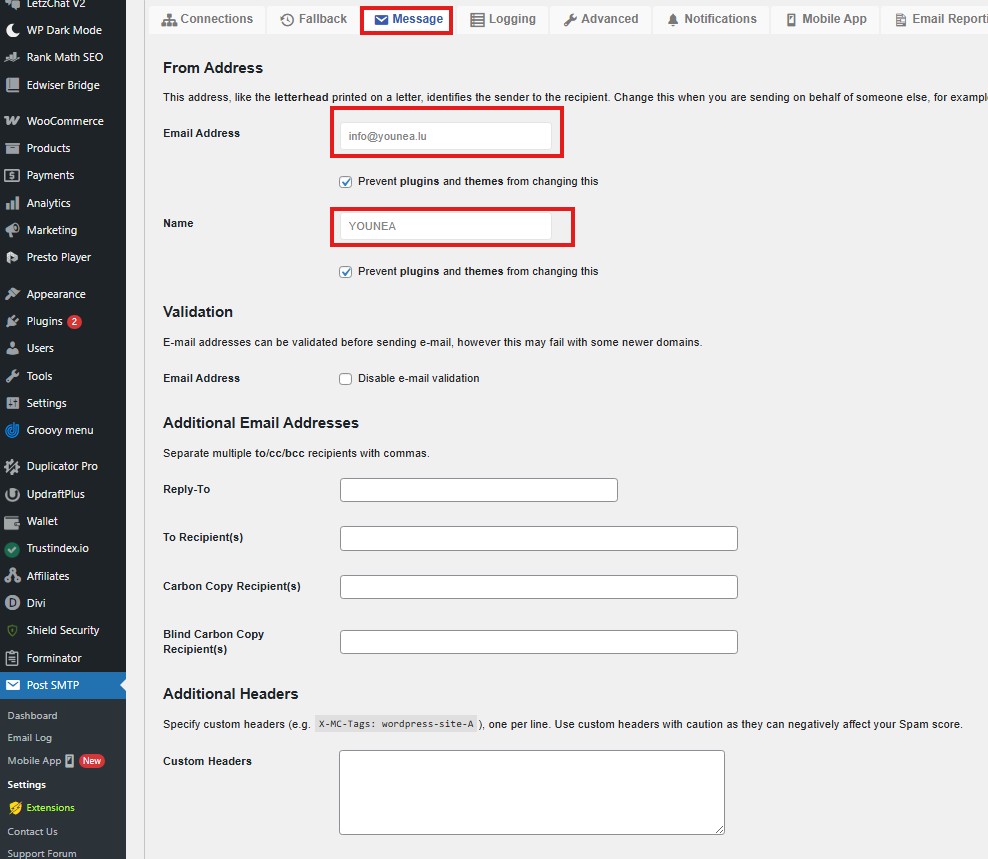Image resolution: width=988 pixels, height=859 pixels.
Task: Click the Edwiser Bridge sidebar icon
Action: pyautogui.click(x=12, y=85)
